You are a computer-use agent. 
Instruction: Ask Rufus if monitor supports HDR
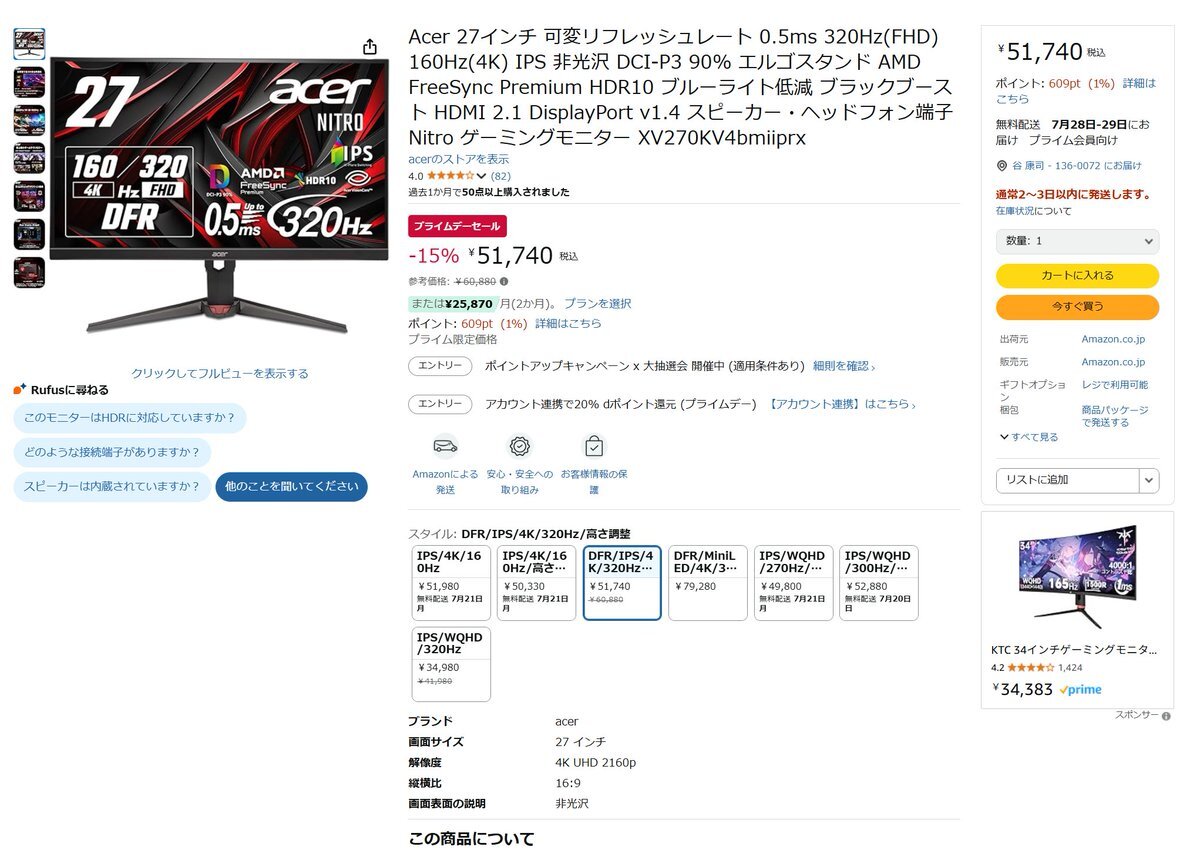point(130,418)
